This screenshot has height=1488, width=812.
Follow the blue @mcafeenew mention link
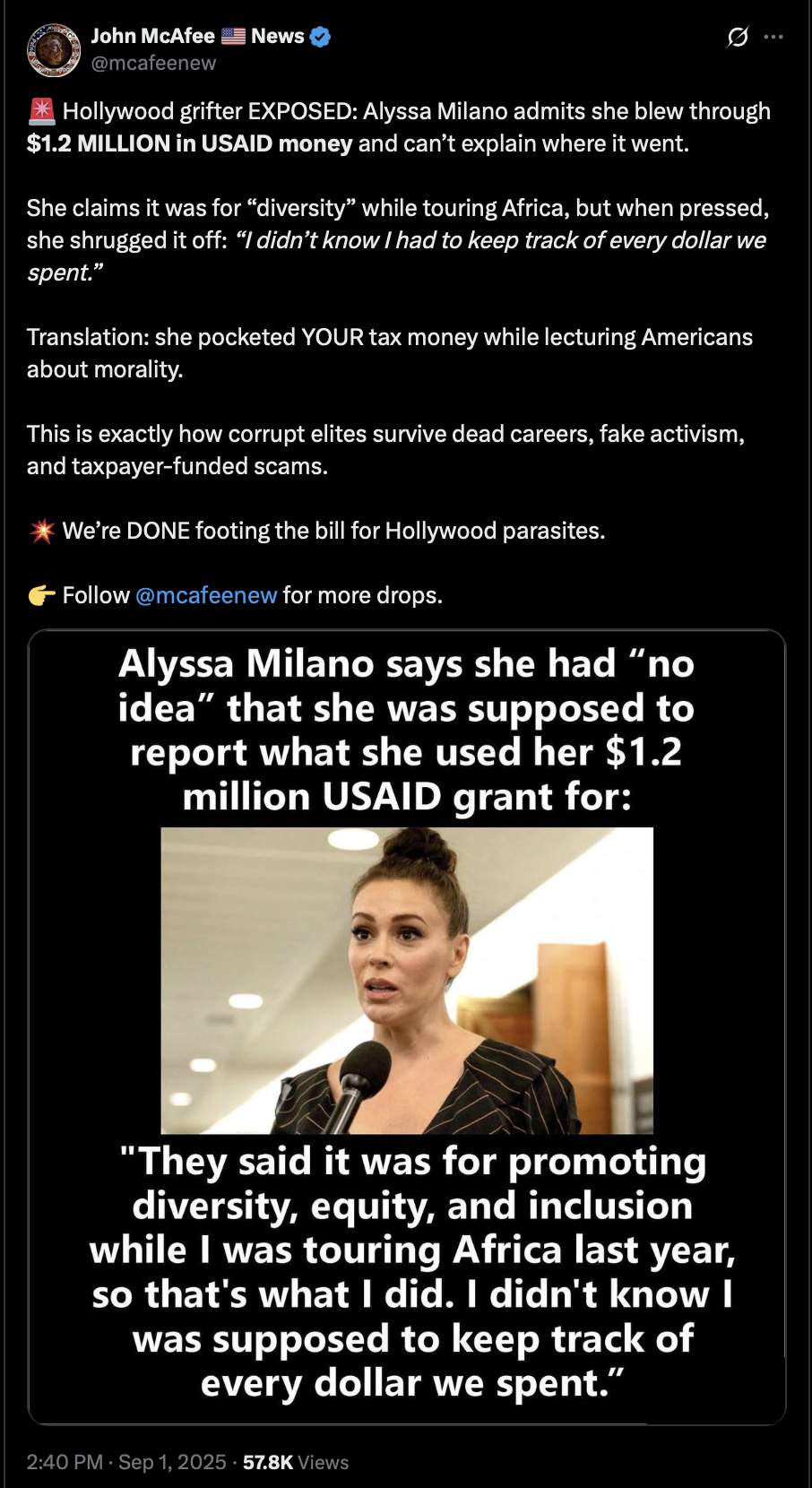click(206, 595)
